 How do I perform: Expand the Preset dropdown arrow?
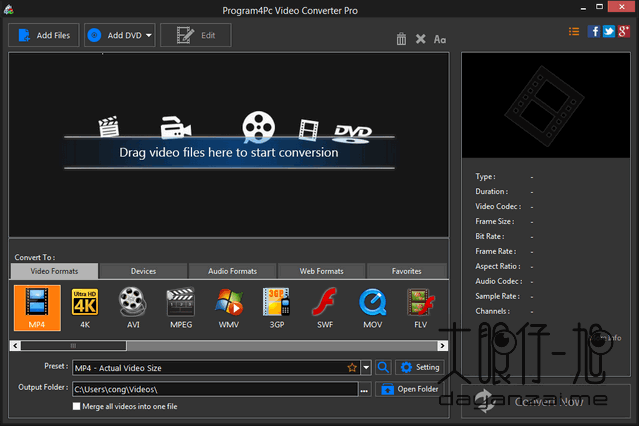[x=366, y=368]
